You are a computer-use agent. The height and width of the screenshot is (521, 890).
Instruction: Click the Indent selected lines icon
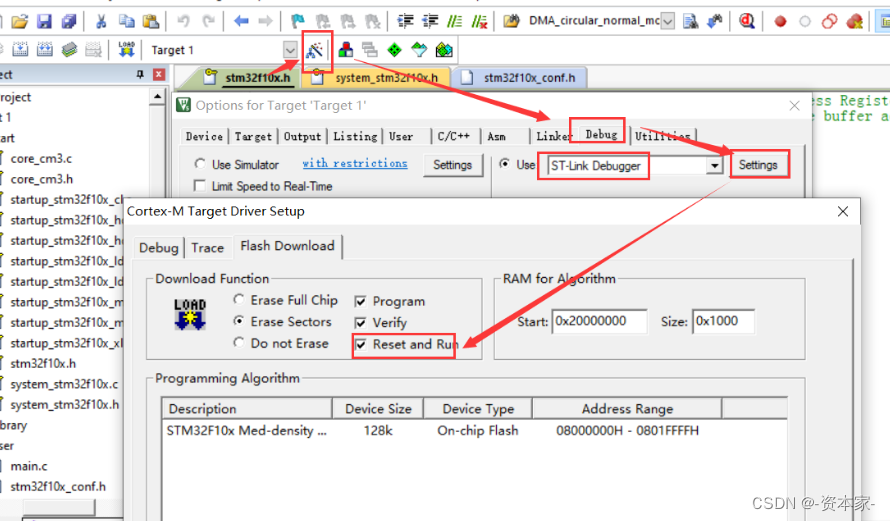[405, 22]
